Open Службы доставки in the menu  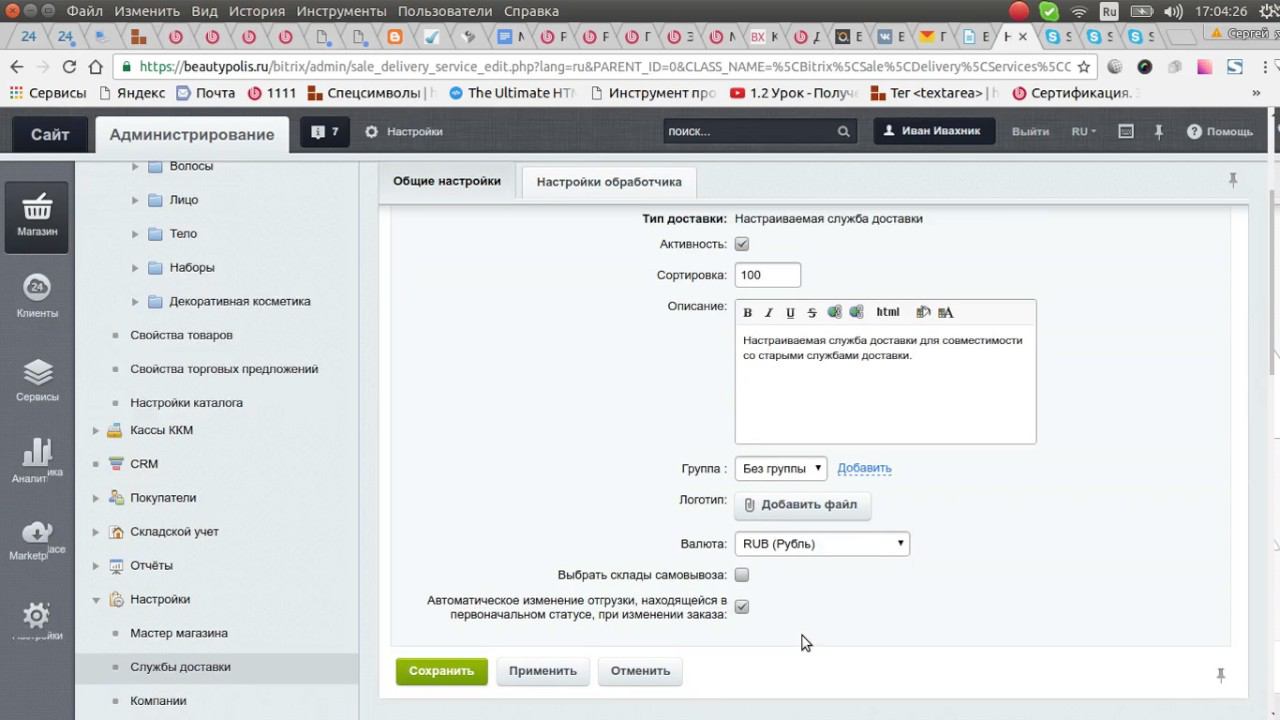(180, 667)
